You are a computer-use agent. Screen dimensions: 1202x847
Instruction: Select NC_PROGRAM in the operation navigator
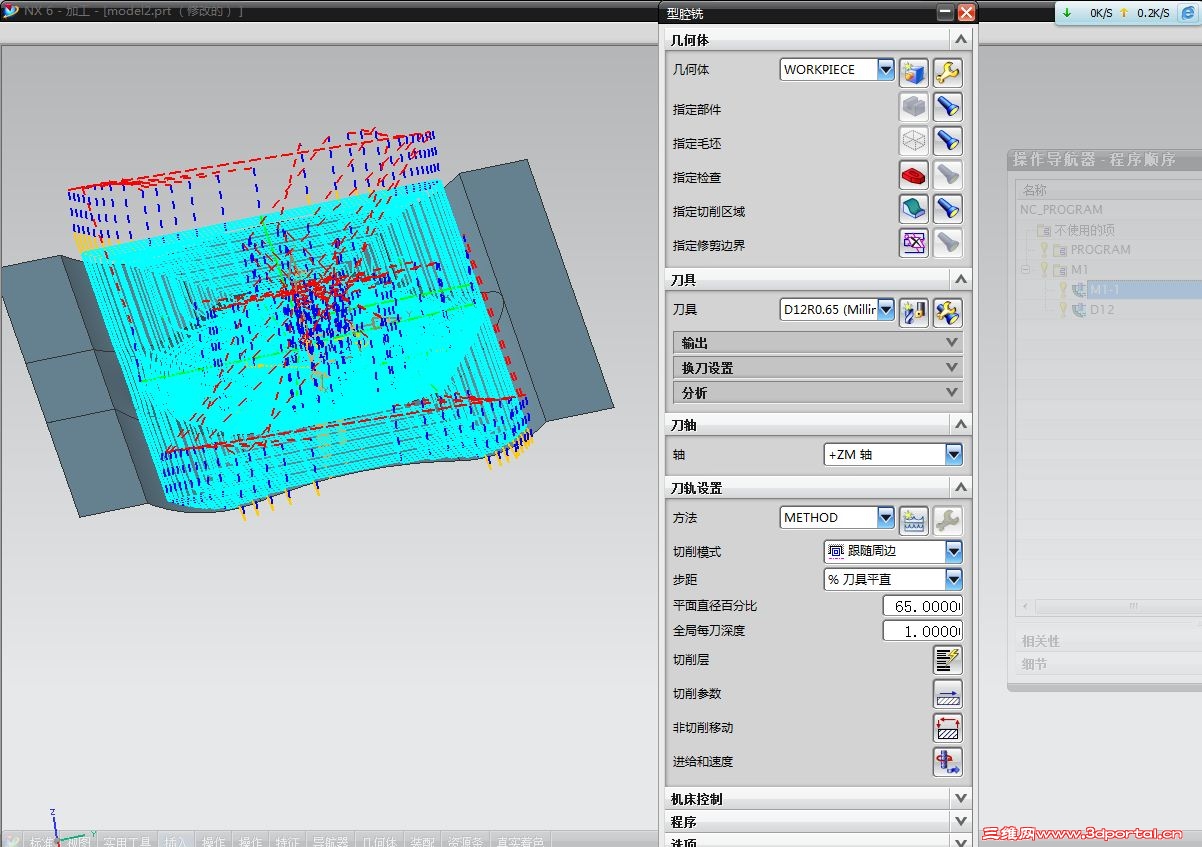tap(1061, 210)
